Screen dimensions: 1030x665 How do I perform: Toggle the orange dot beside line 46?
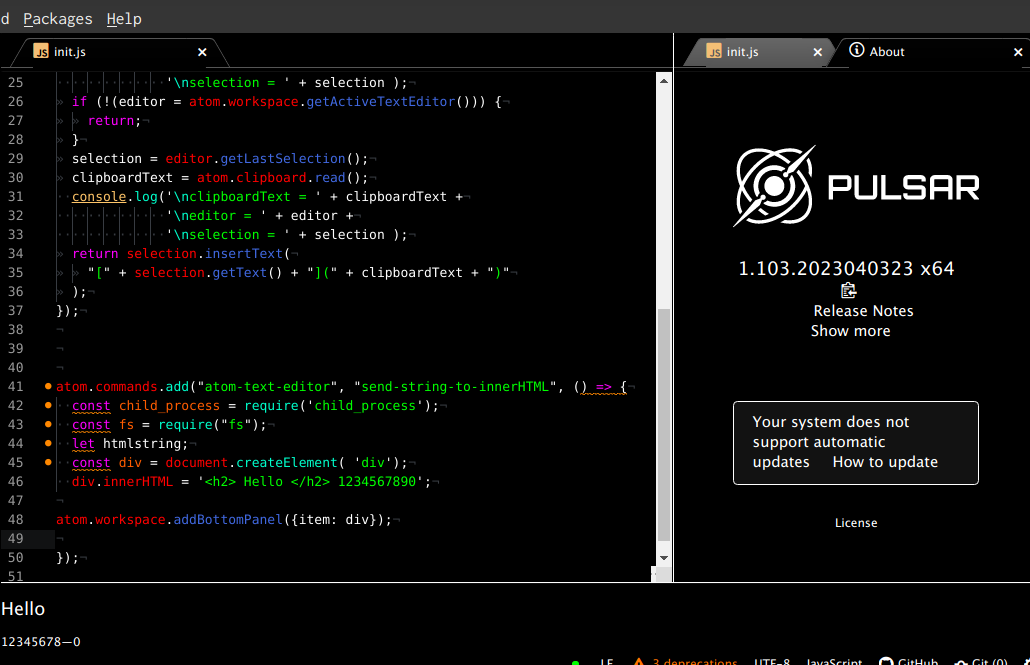tap(48, 481)
